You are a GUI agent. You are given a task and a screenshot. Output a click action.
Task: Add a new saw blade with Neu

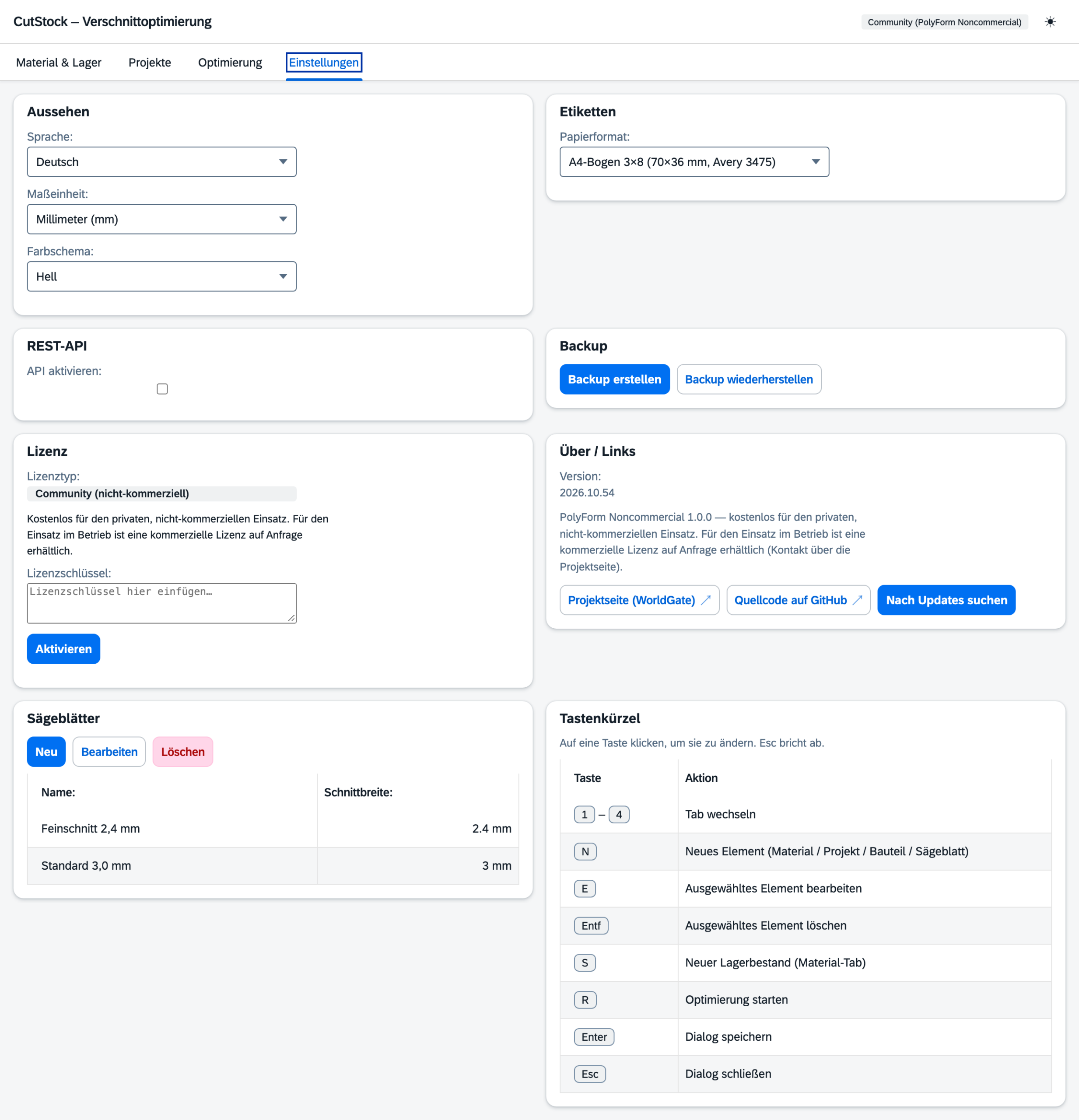click(46, 752)
